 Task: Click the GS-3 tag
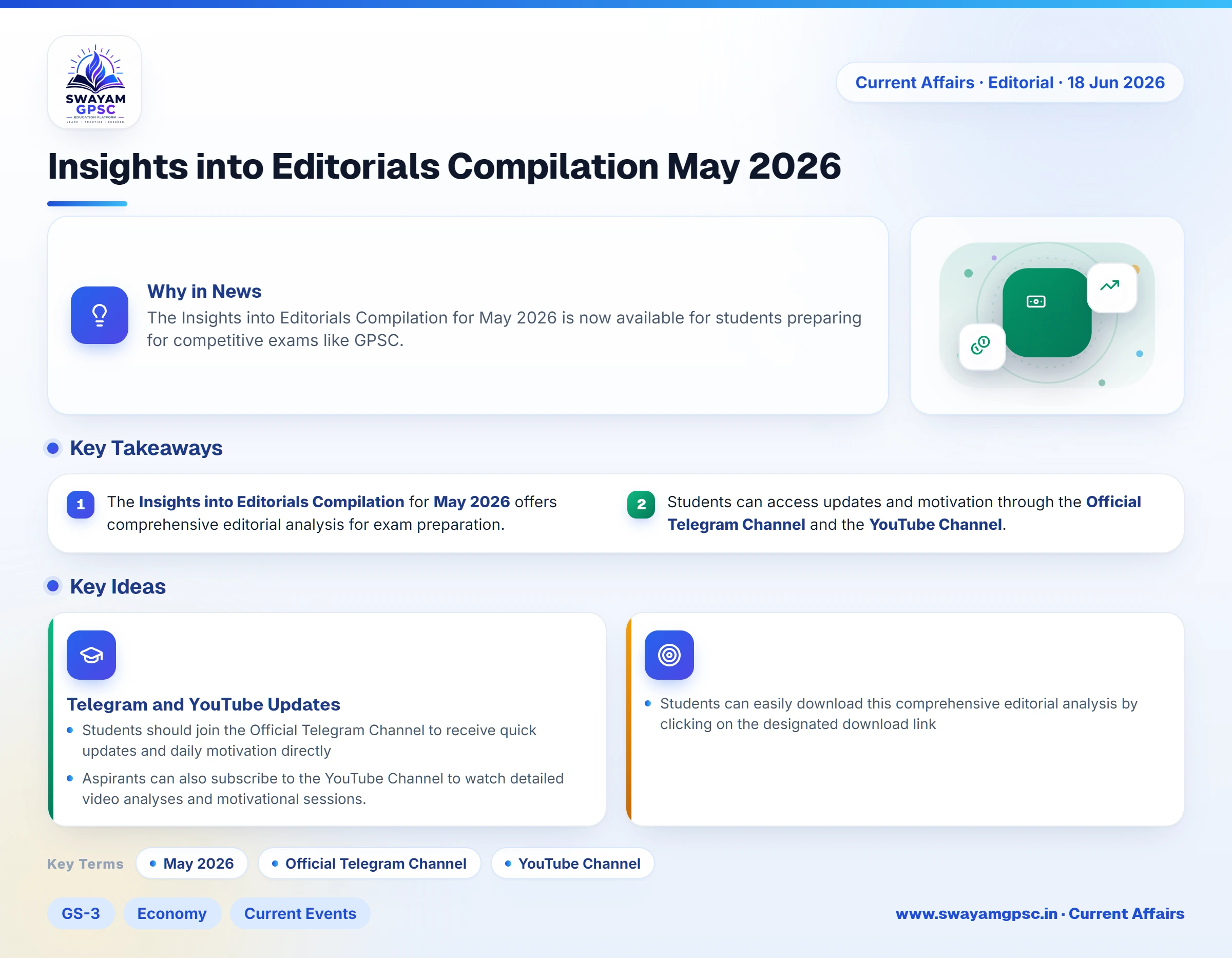click(x=81, y=913)
